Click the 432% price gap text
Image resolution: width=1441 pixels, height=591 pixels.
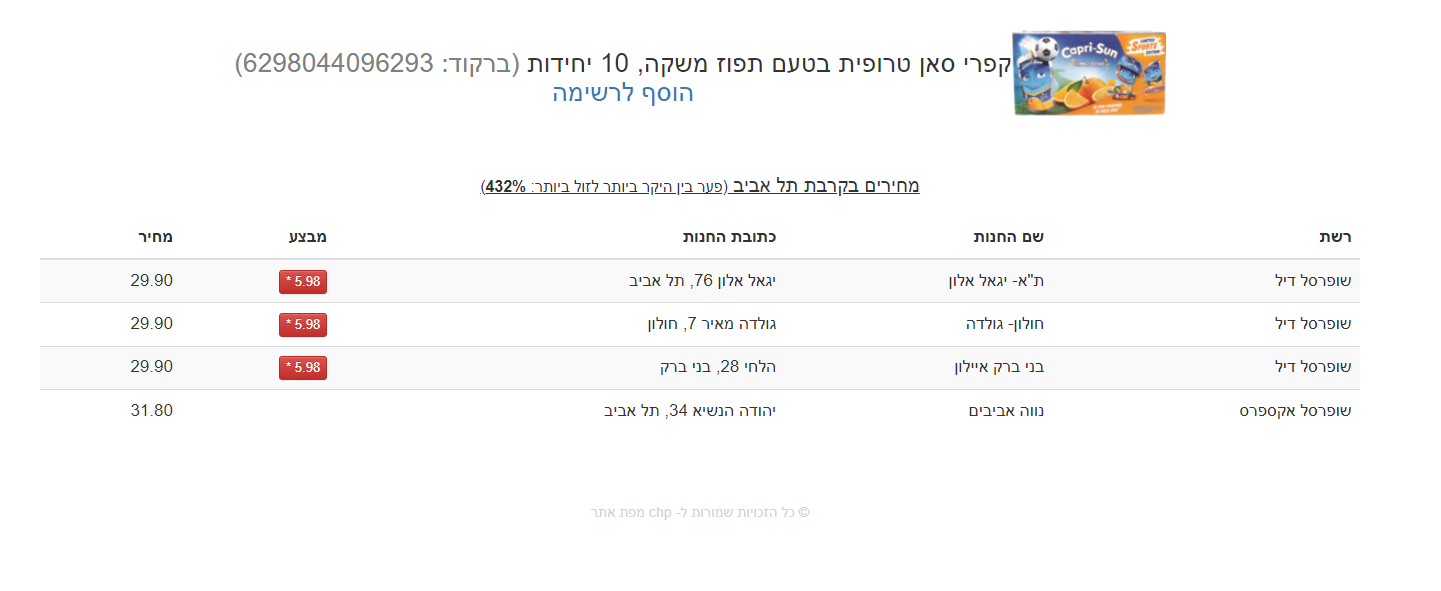point(506,187)
